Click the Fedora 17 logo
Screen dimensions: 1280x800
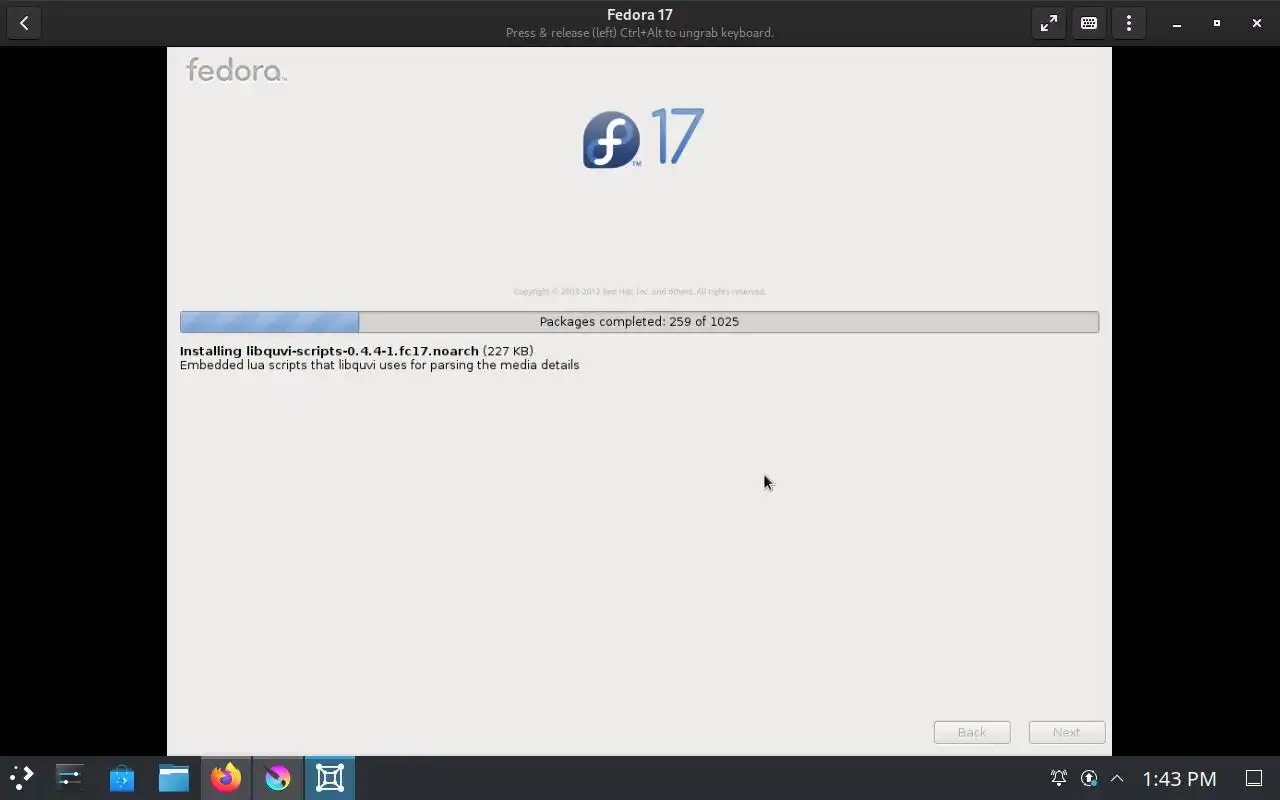pos(643,138)
